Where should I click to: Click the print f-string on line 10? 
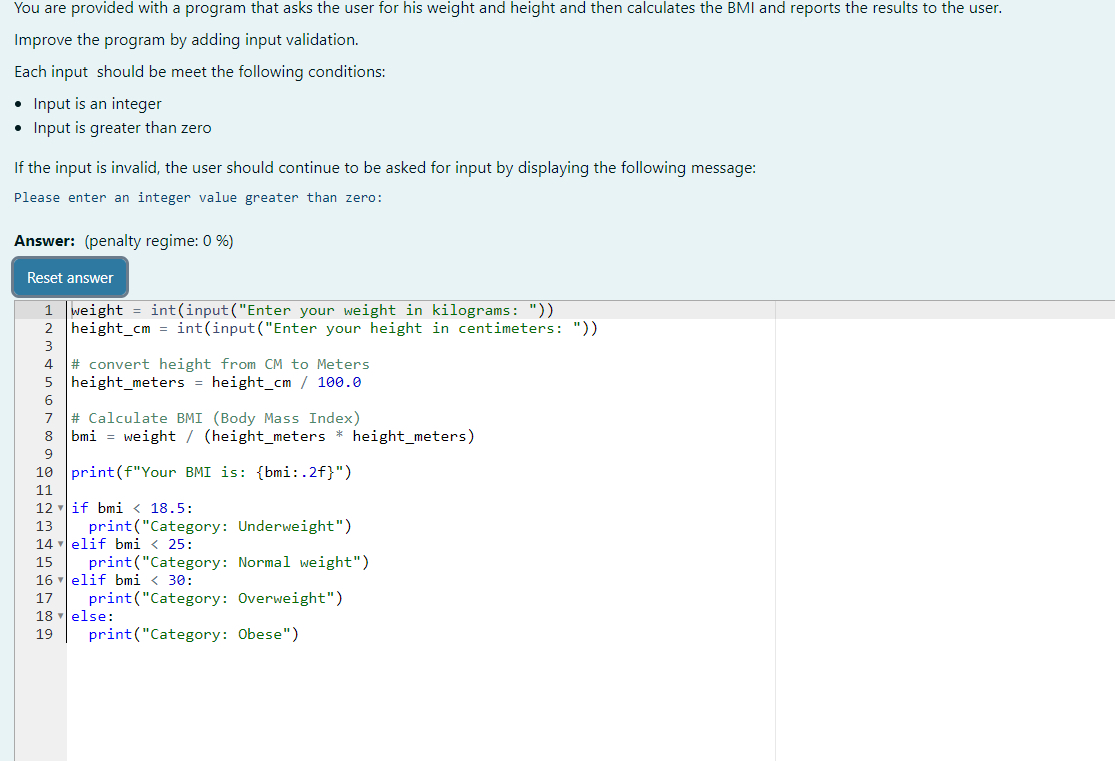pyautogui.click(x=210, y=472)
